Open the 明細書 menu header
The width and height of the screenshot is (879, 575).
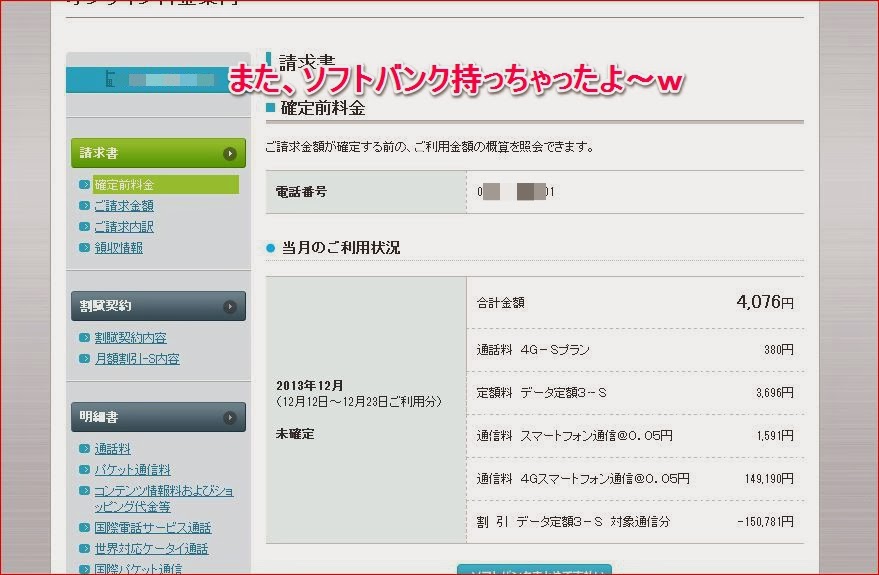click(x=158, y=417)
